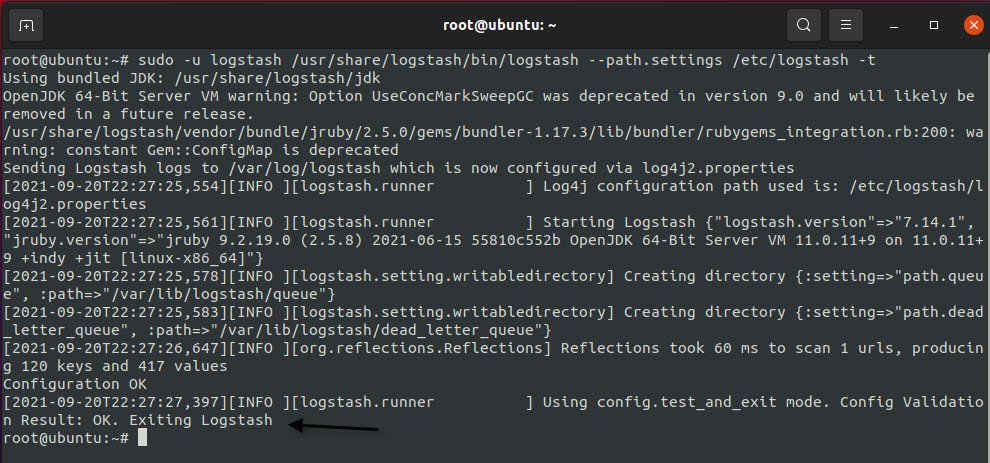Open the hamburger menu
The image size is (990, 463).
tap(846, 25)
